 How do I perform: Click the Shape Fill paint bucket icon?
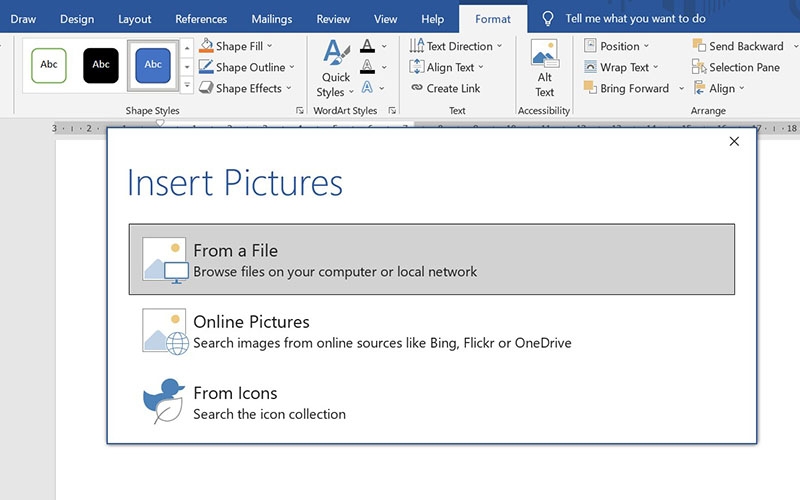pyautogui.click(x=206, y=46)
